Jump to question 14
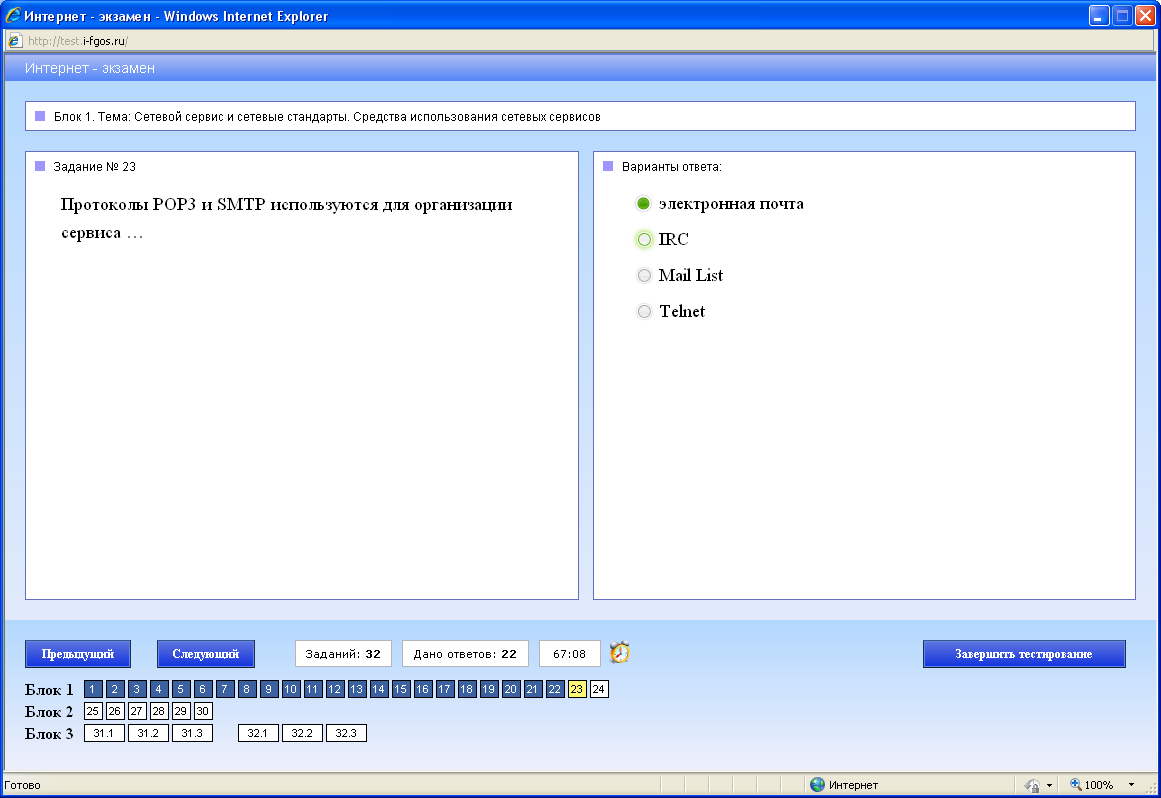1161x798 pixels. pos(378,689)
